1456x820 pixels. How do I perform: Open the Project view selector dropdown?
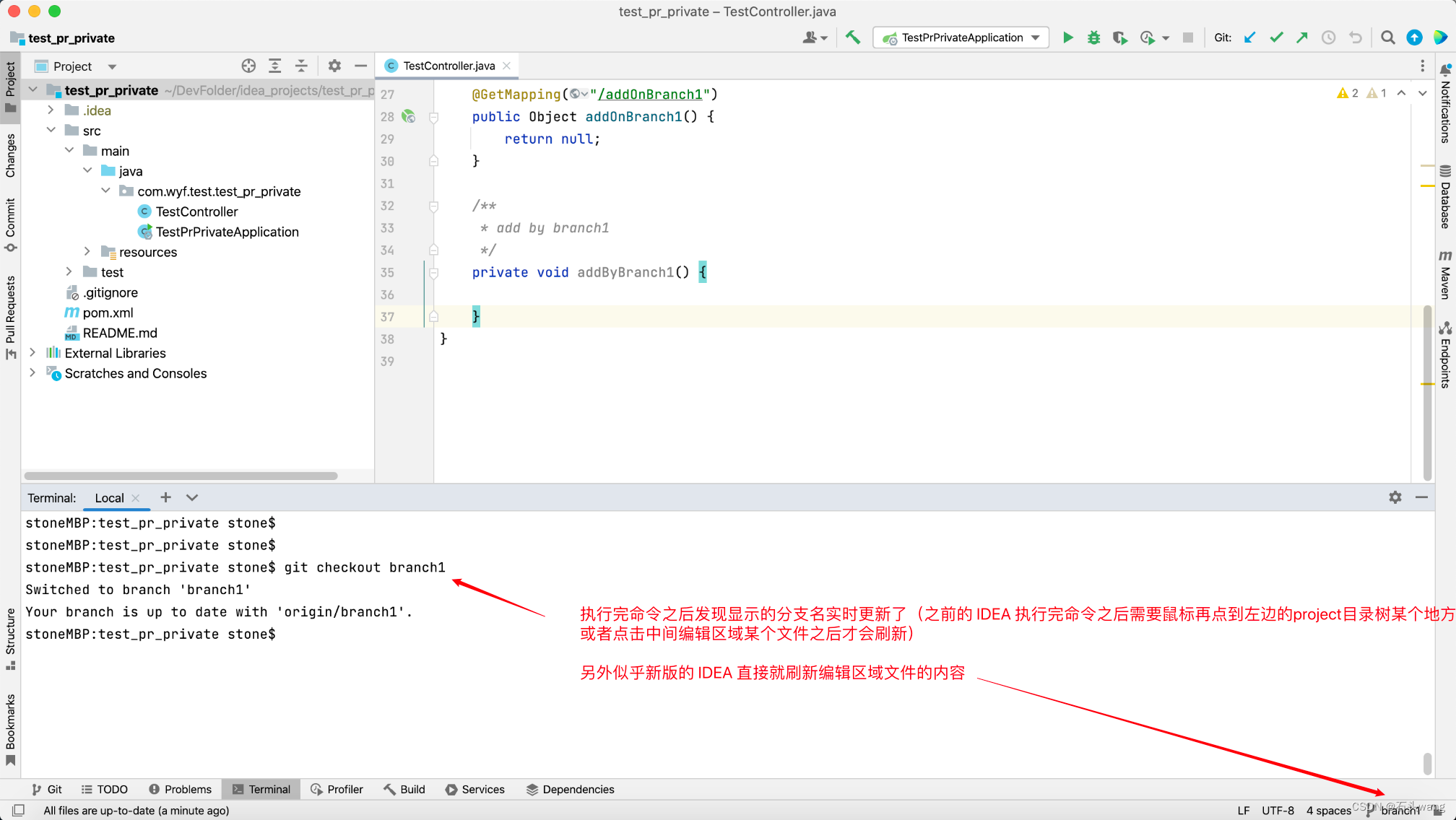tap(76, 66)
